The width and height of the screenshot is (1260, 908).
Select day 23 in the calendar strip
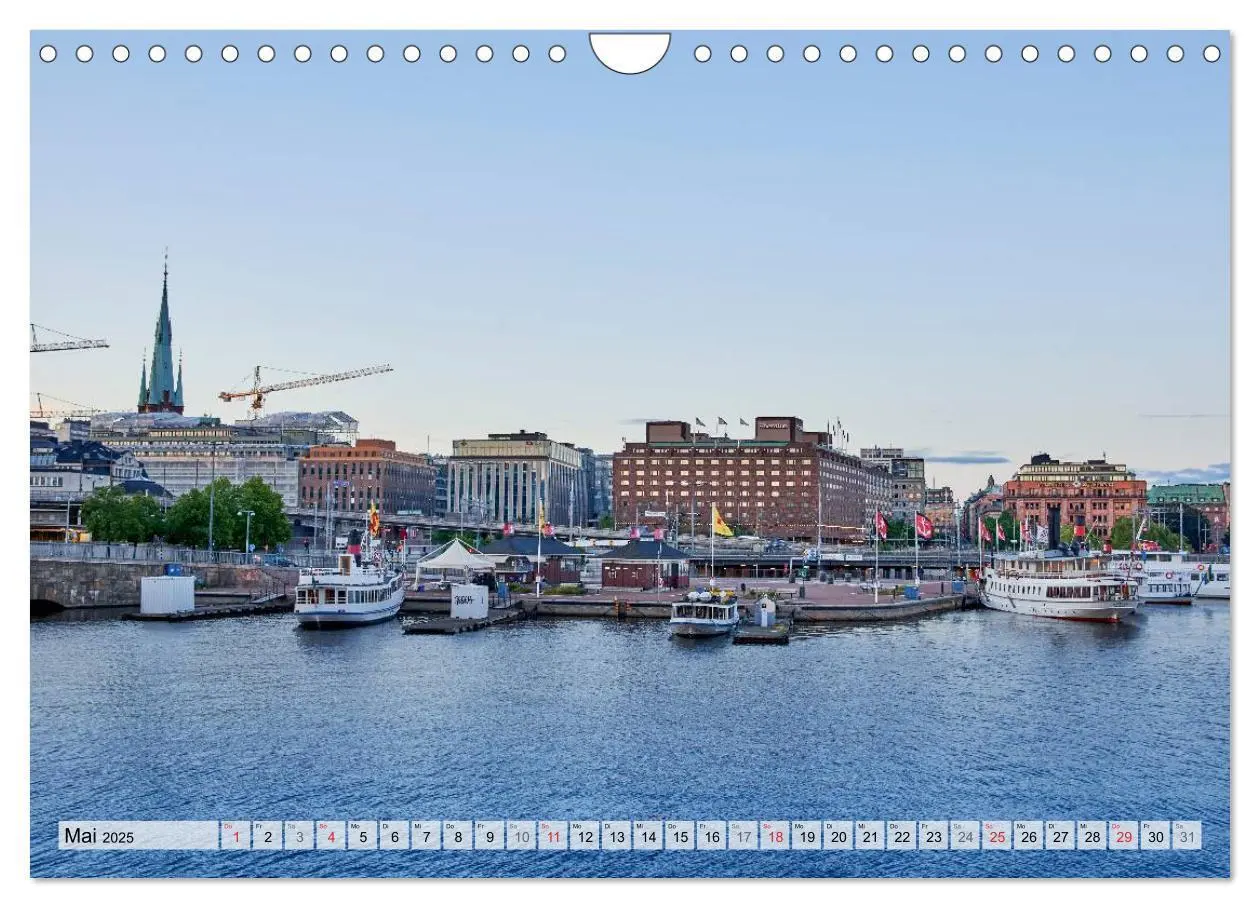click(934, 836)
